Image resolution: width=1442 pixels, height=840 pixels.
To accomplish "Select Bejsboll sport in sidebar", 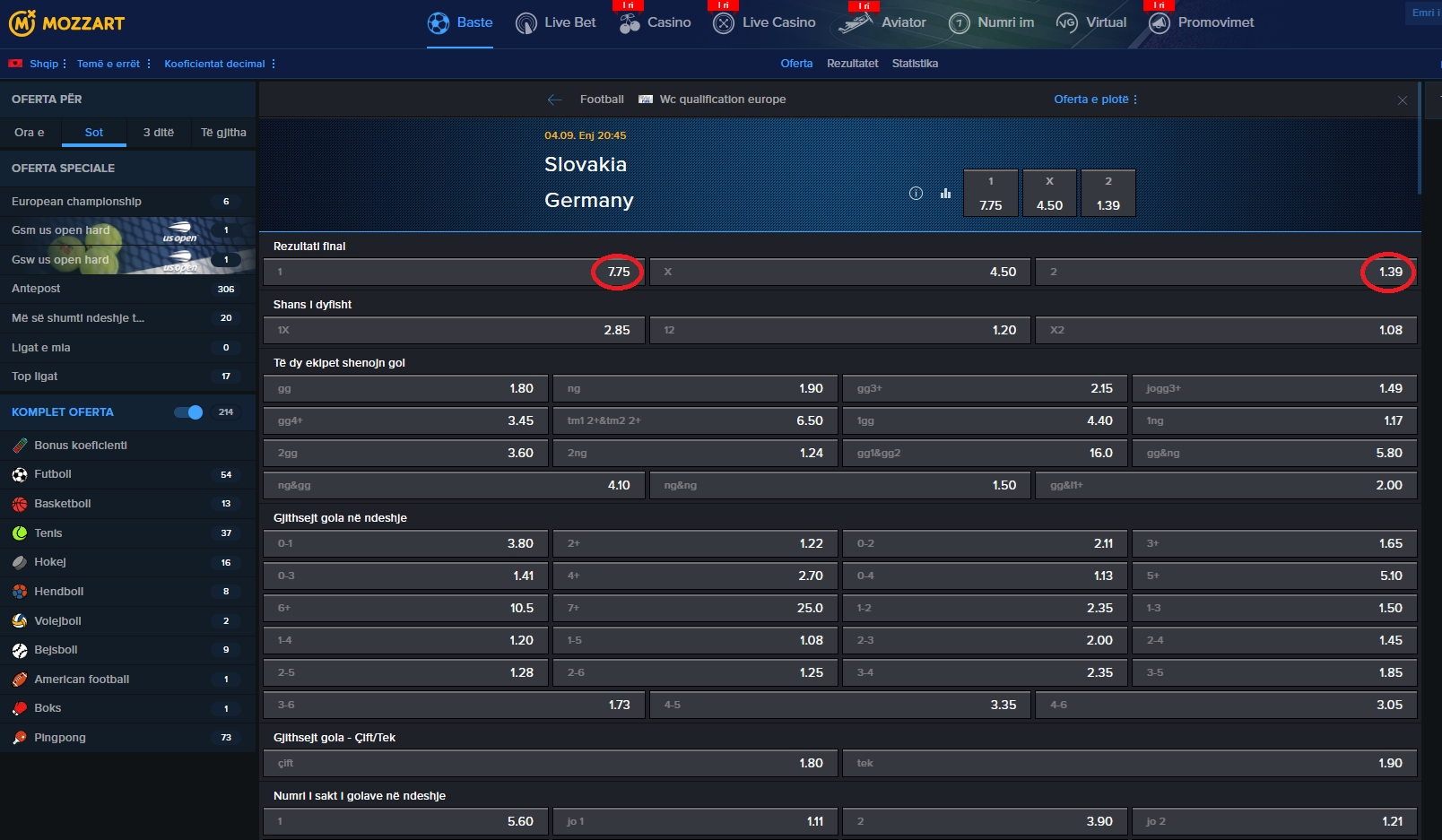I will tap(127, 650).
